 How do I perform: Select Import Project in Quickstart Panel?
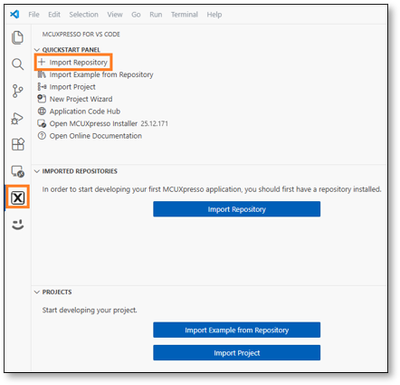72,87
